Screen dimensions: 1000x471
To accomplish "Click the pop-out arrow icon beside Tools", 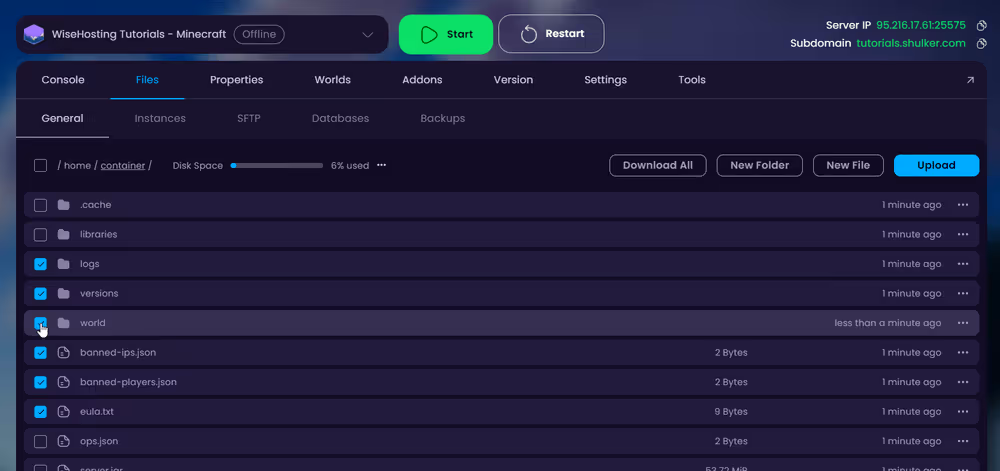I will pos(970,80).
